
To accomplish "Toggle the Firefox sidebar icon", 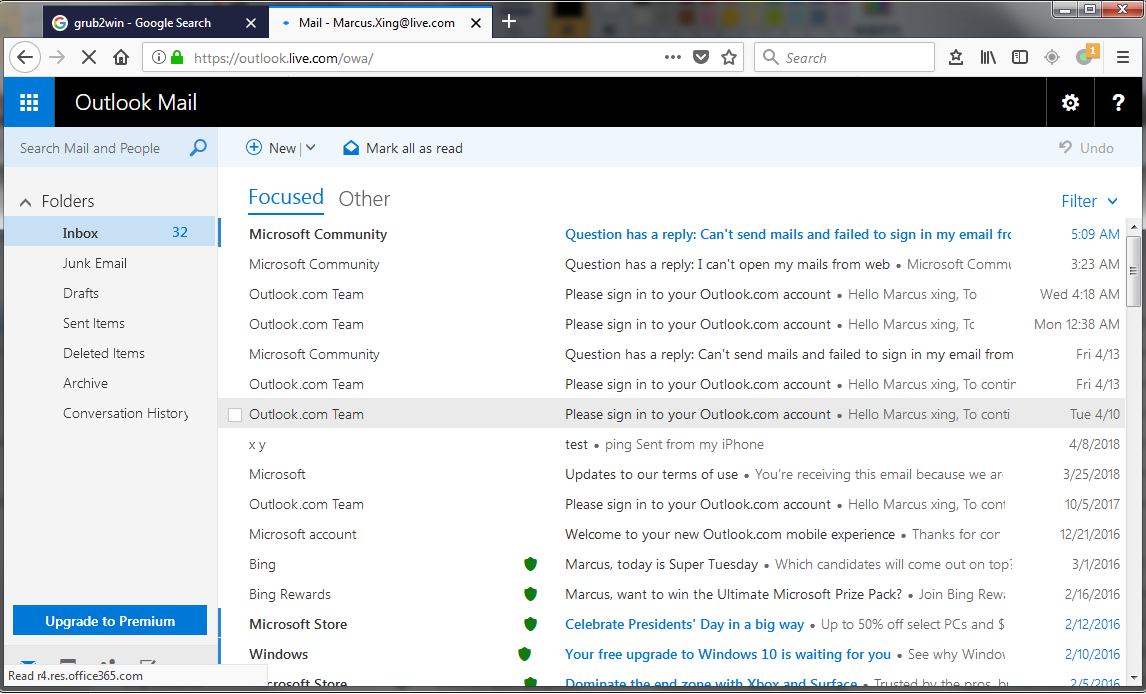I will pyautogui.click(x=1020, y=57).
